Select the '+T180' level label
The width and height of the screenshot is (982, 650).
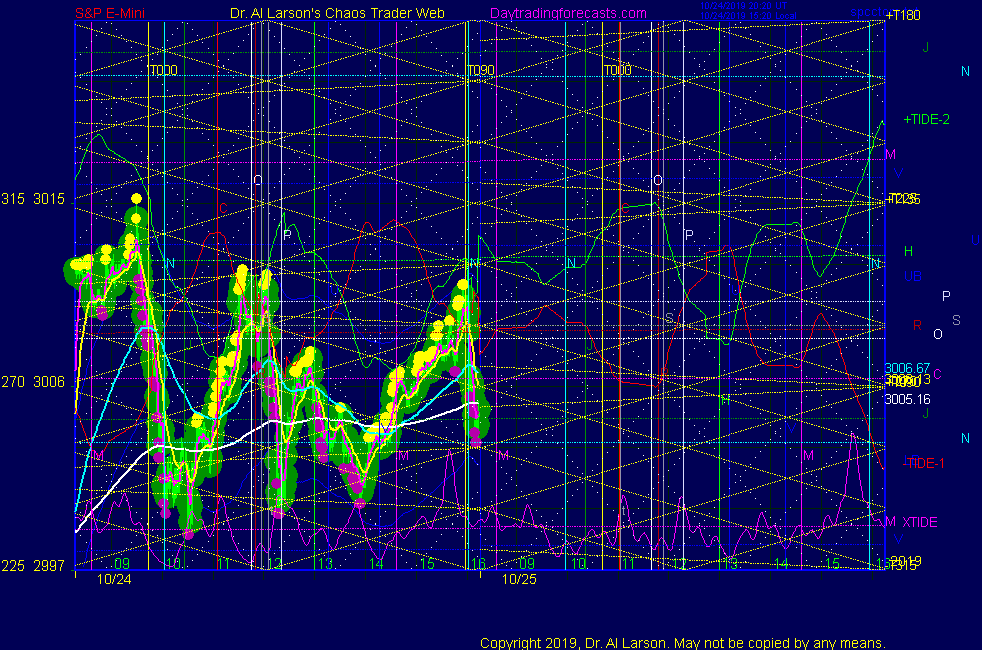pos(903,16)
